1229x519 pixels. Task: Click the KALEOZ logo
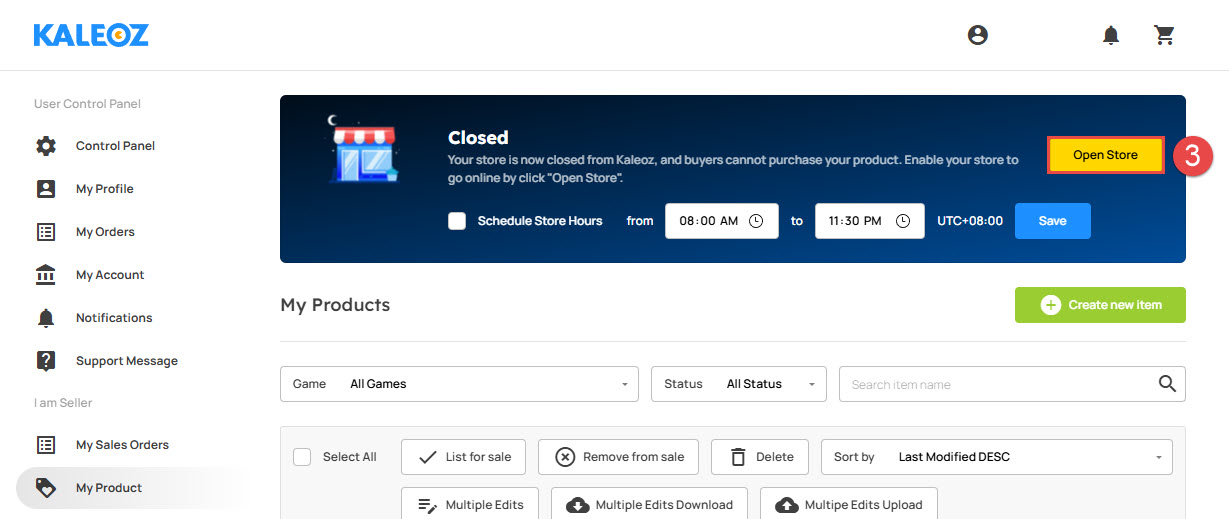[91, 35]
